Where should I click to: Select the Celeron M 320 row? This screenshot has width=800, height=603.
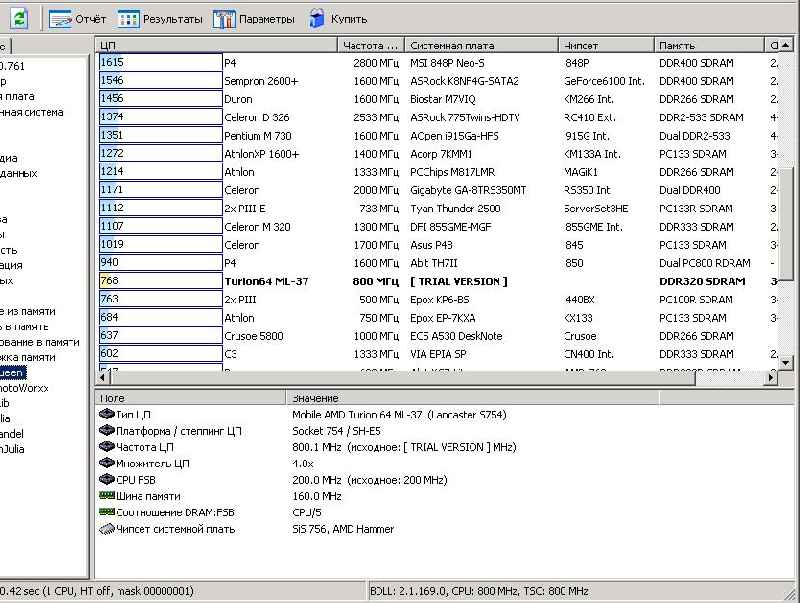[439, 227]
